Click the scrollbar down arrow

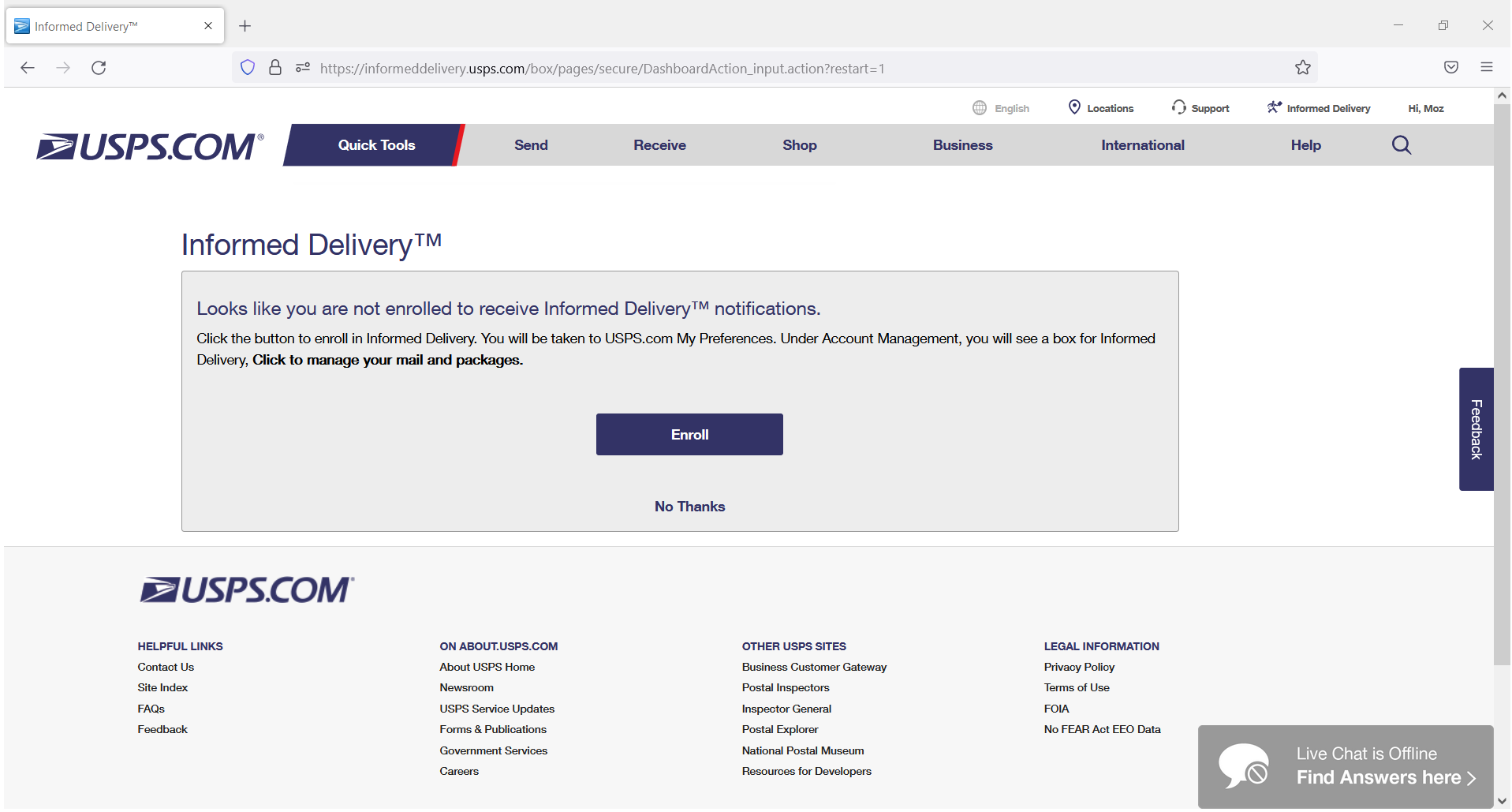1502,802
